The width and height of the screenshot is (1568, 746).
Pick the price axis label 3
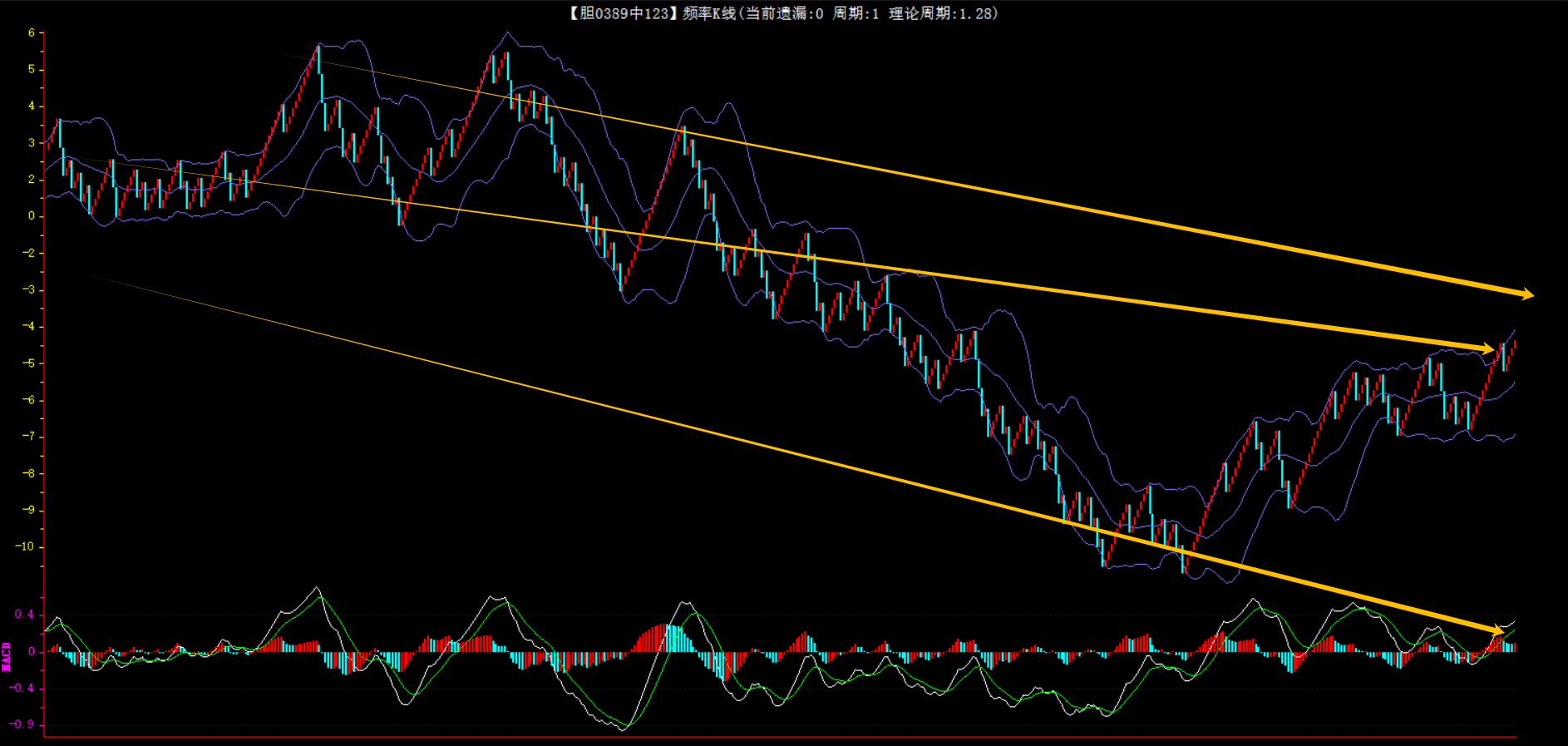(32, 143)
